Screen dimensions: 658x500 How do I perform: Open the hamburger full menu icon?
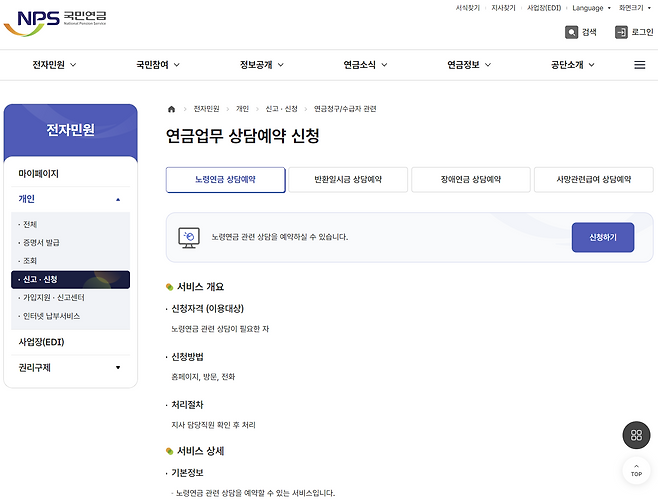pos(639,65)
